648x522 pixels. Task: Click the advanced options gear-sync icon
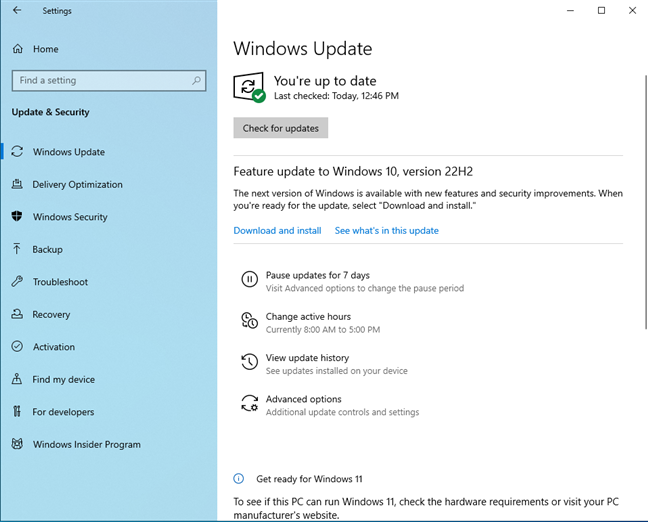(x=250, y=403)
